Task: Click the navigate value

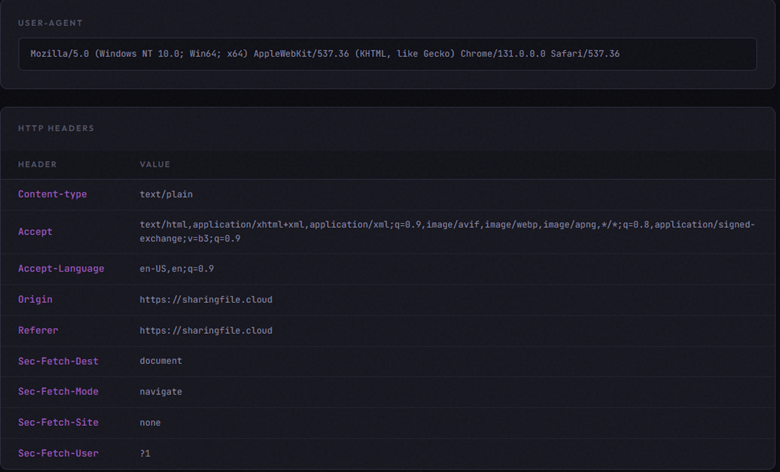Action: point(161,392)
